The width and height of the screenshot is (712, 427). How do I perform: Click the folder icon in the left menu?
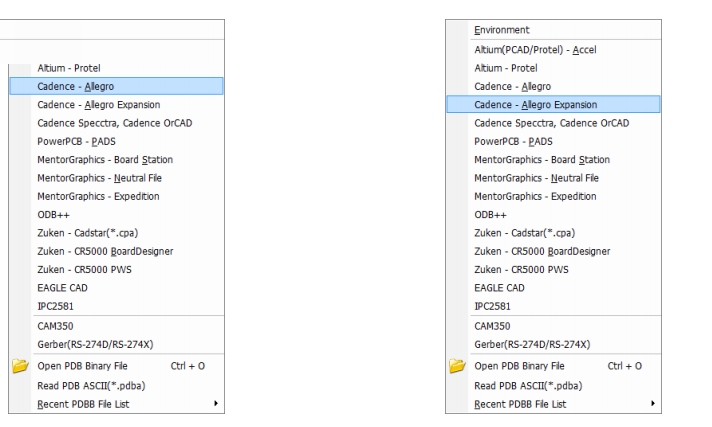[20, 368]
